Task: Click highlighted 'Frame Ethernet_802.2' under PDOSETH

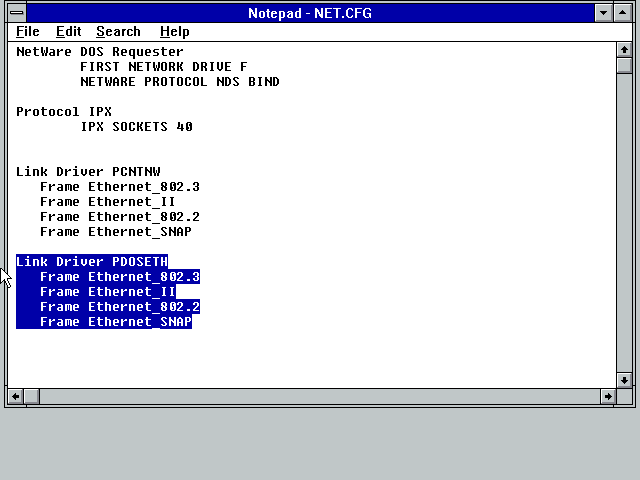Action: point(120,307)
